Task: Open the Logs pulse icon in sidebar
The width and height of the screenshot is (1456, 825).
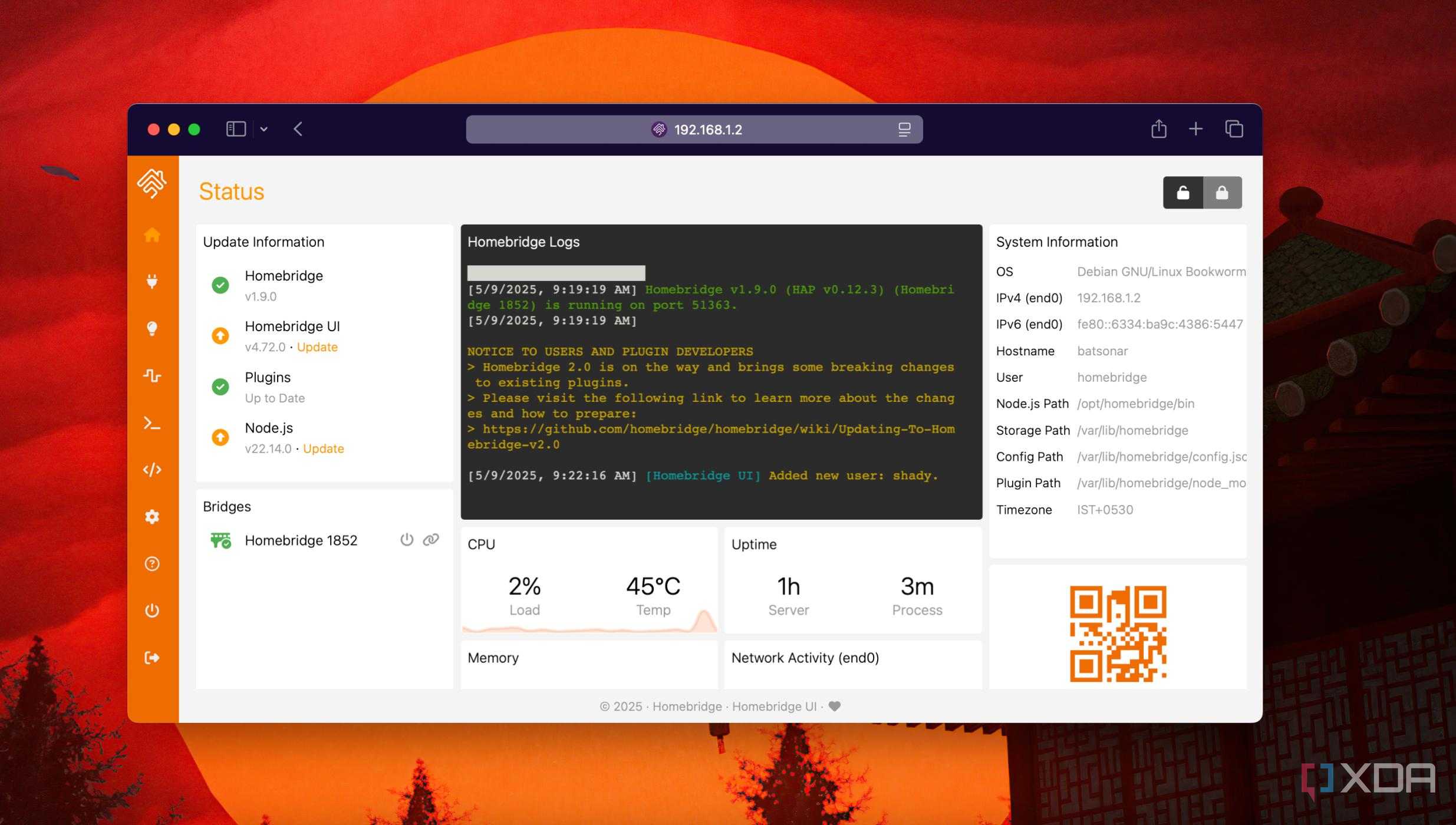Action: coord(152,375)
